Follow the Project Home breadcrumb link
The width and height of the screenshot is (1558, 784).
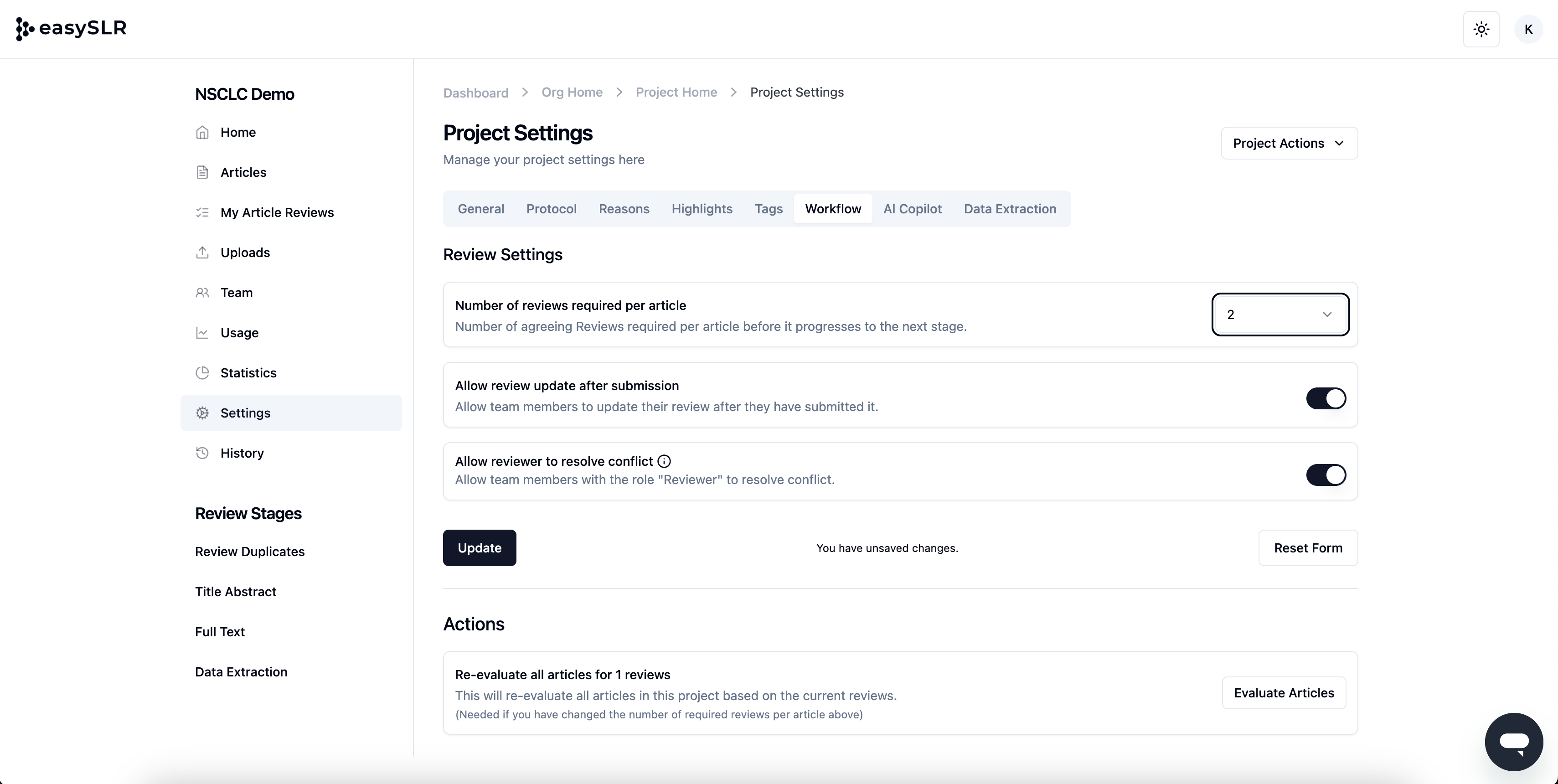(676, 92)
